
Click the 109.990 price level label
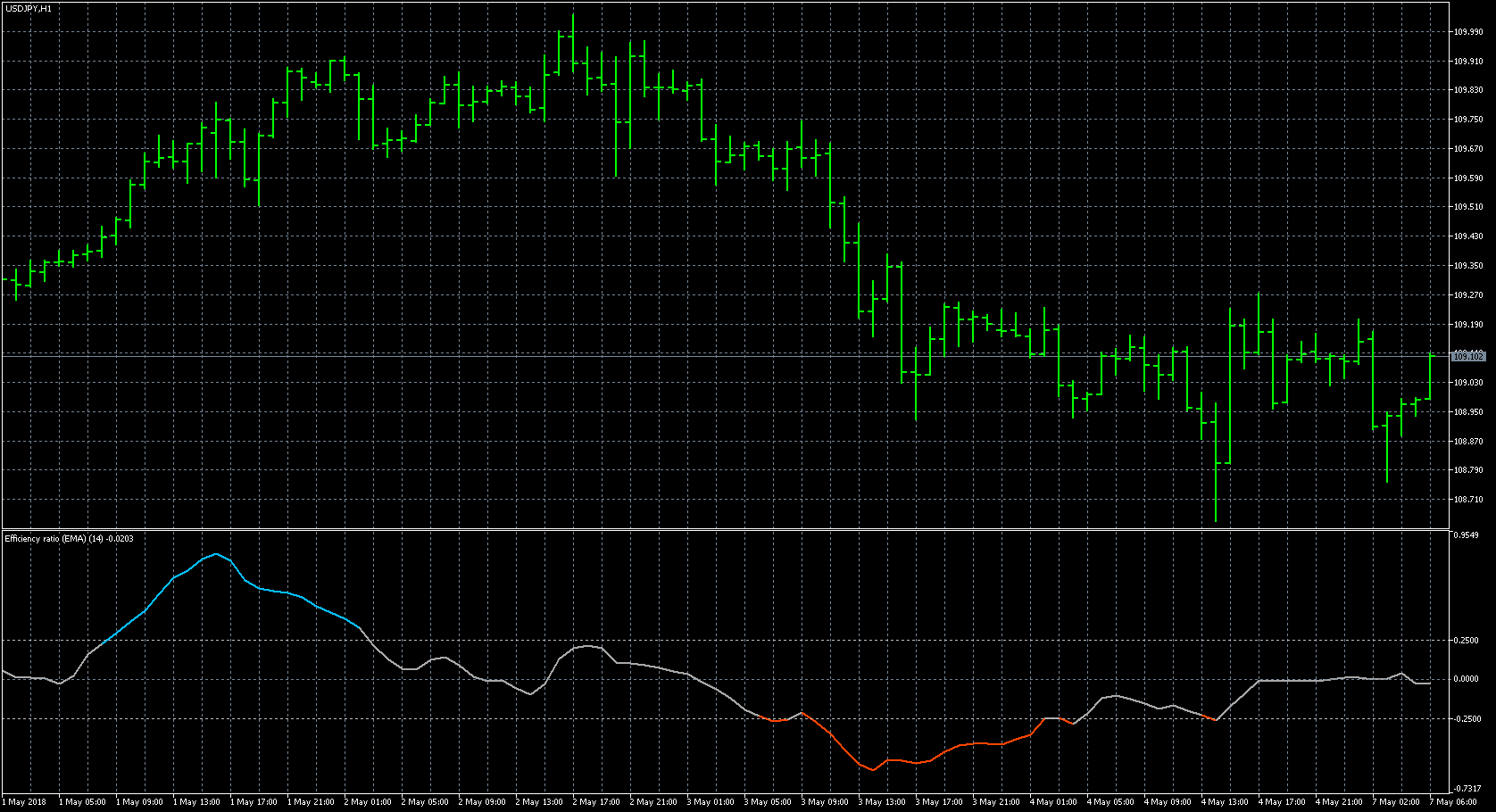[x=1468, y=32]
